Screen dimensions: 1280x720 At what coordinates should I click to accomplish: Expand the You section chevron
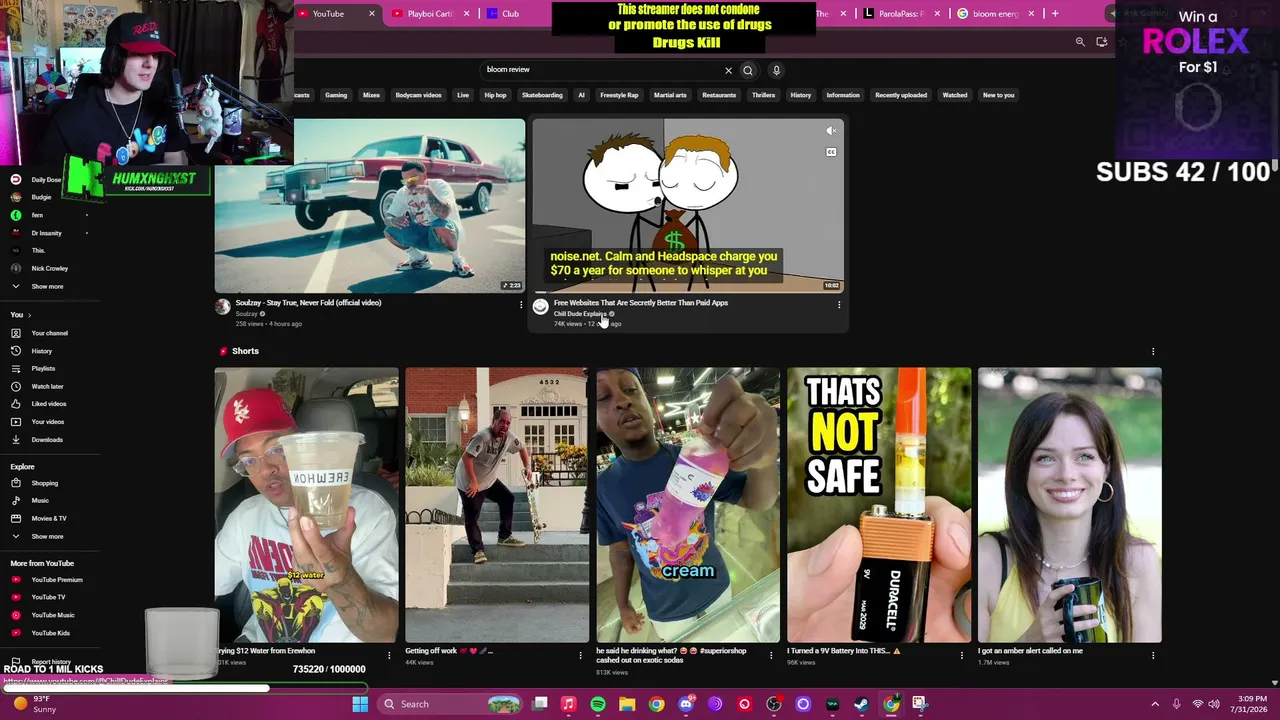pos(29,315)
